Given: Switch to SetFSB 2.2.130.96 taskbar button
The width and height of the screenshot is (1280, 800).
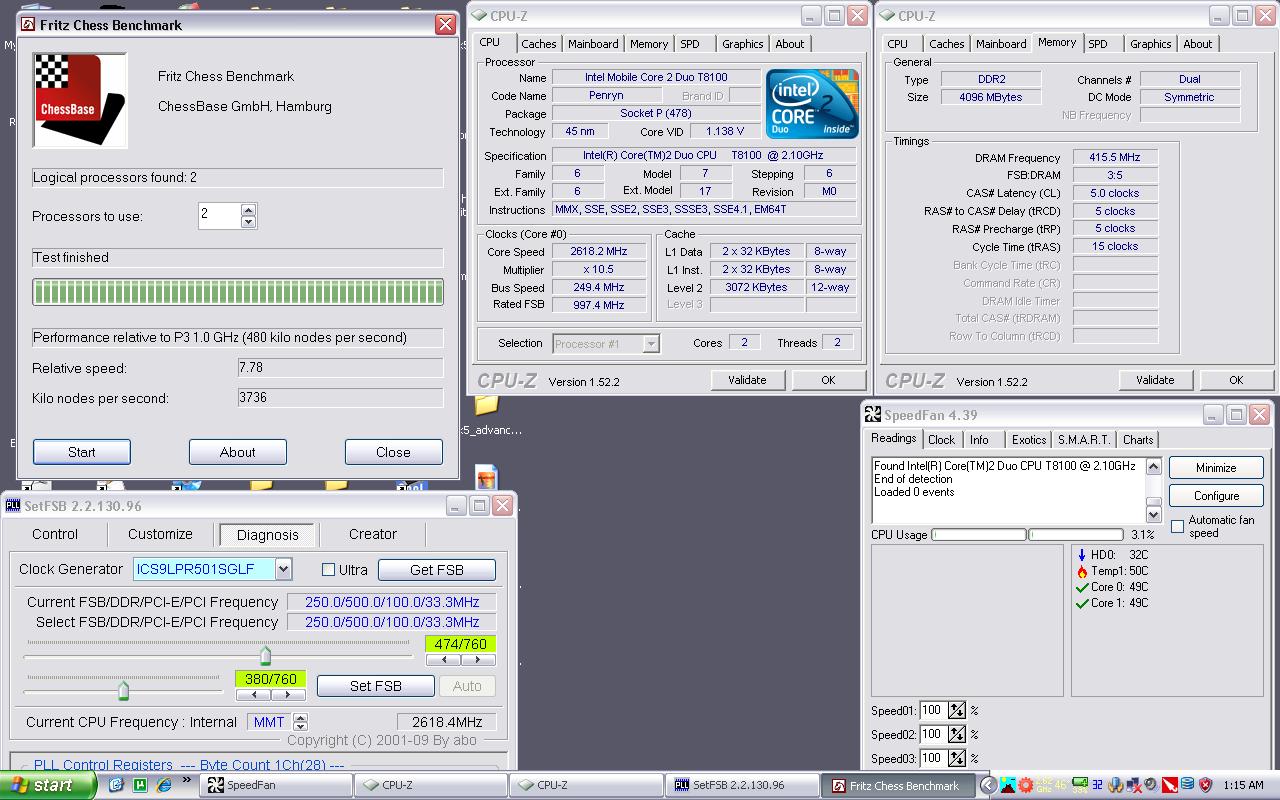Looking at the screenshot, I should coord(743,785).
